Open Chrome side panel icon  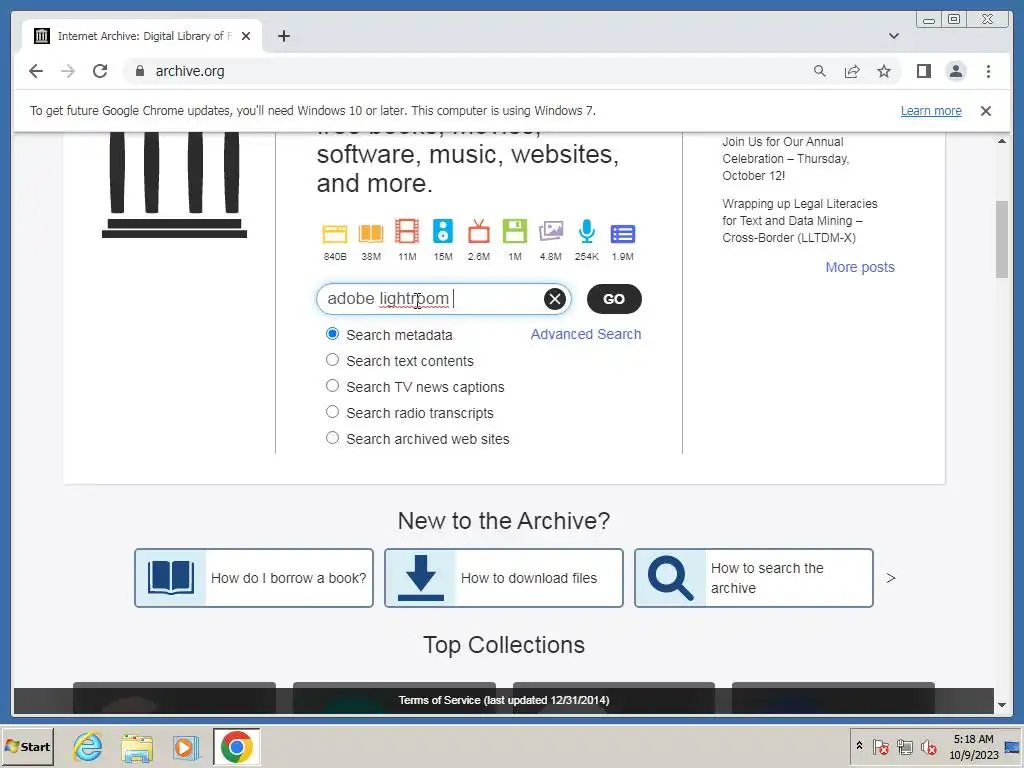(923, 71)
